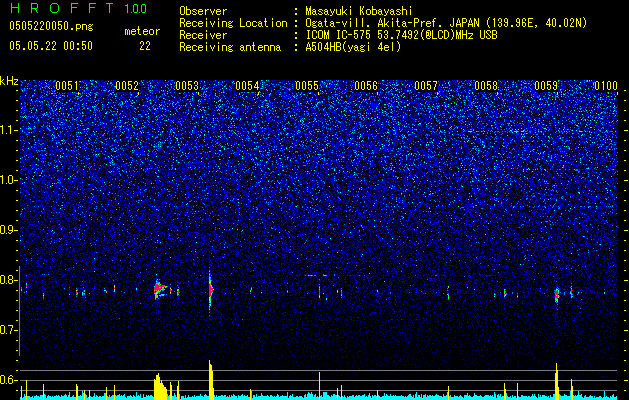The image size is (629, 400).
Task: Click the 0.7 frequency axis label
Action: pyautogui.click(x=9, y=330)
